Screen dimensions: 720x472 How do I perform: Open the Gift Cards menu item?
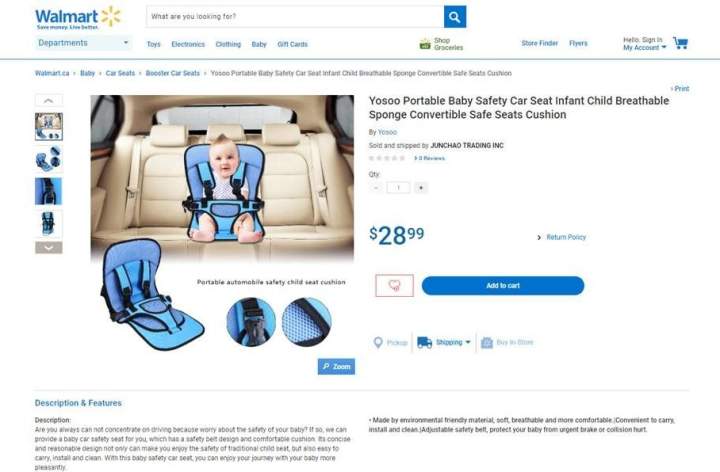292,44
